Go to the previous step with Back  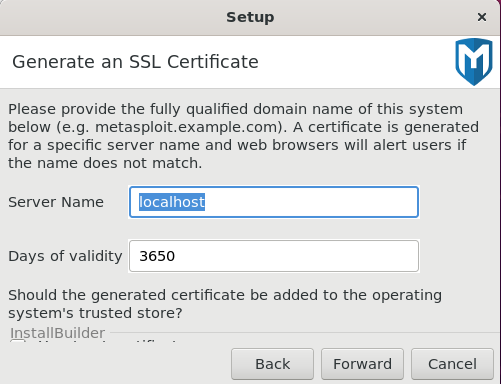coord(272,364)
